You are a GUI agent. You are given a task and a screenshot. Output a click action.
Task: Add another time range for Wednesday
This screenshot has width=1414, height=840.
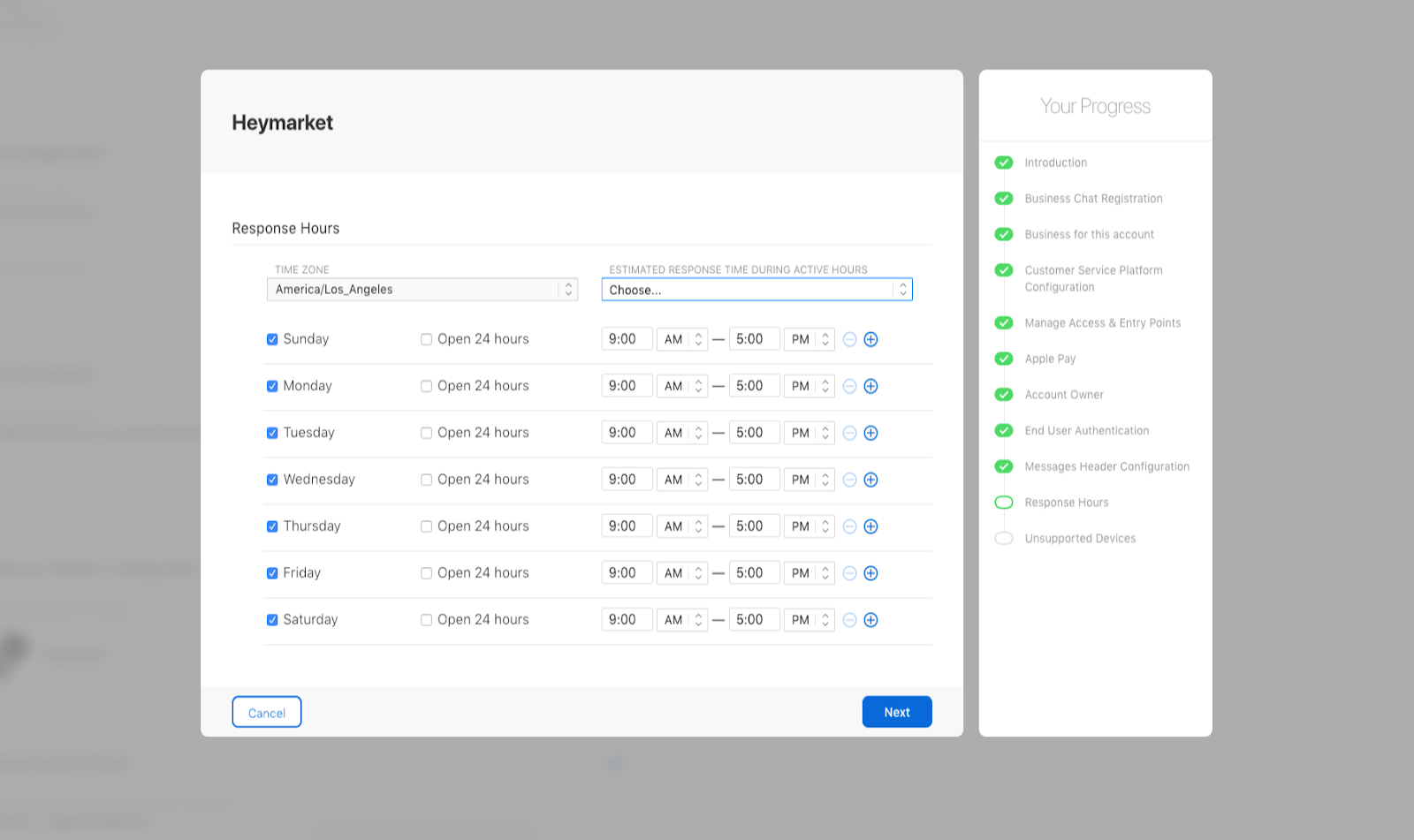870,480
